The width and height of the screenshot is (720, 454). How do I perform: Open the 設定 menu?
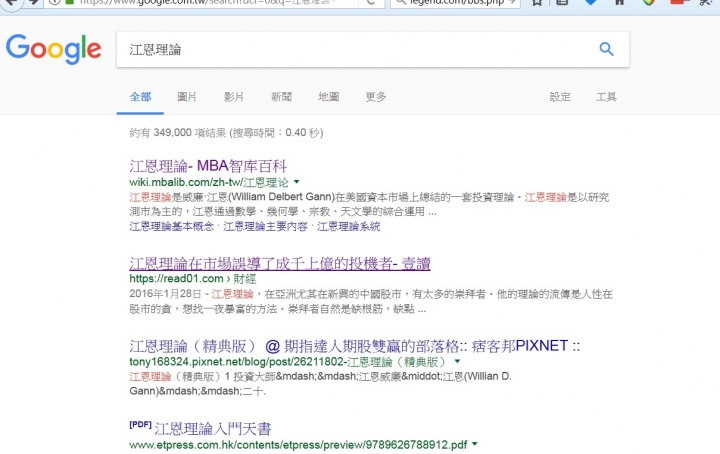[560, 97]
